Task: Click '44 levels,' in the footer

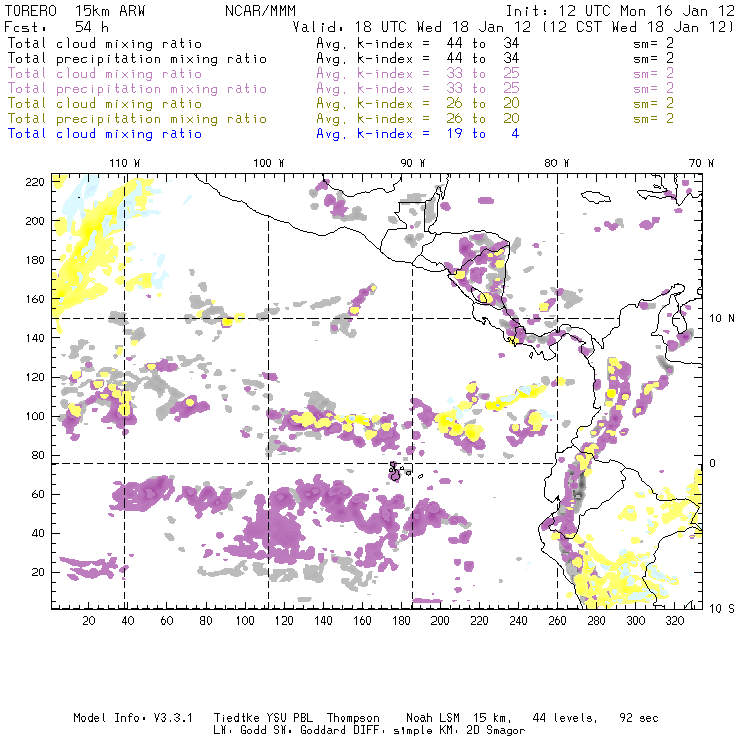Action: click(x=565, y=718)
